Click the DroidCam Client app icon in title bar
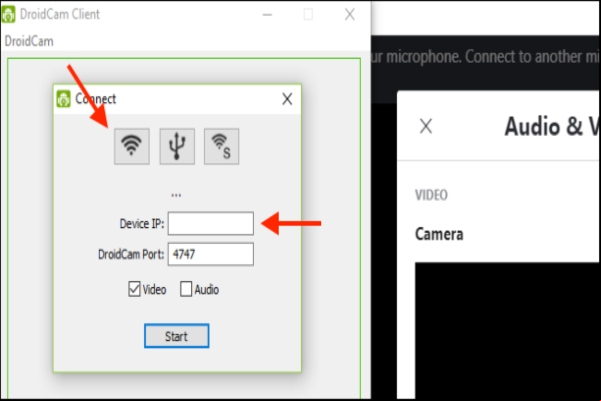The width and height of the screenshot is (601, 401). pyautogui.click(x=8, y=15)
